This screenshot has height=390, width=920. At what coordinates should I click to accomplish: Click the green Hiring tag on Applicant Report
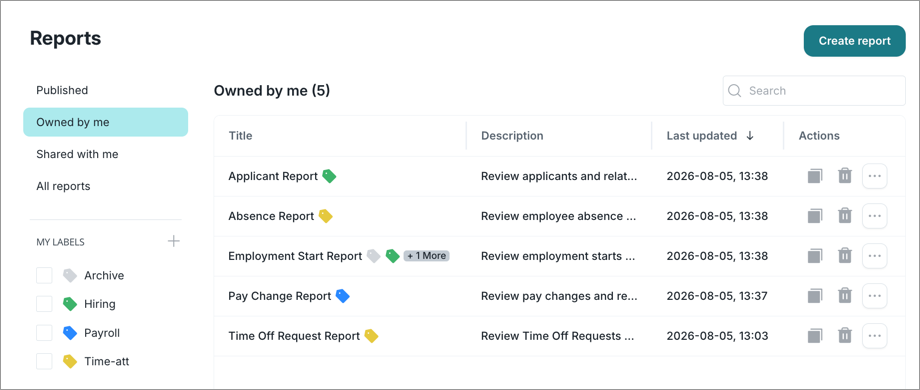coord(329,176)
